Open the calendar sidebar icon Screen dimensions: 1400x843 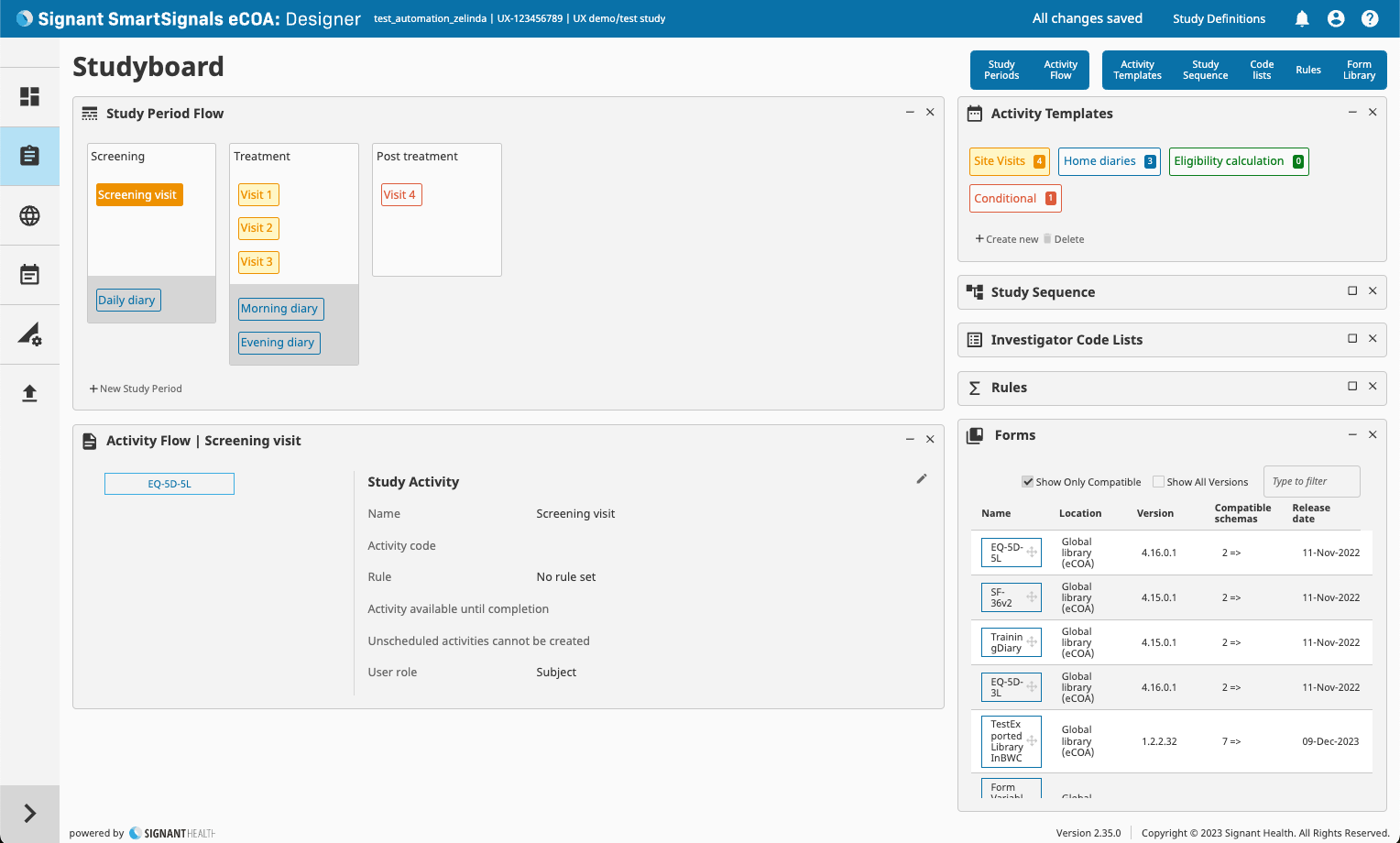(29, 275)
